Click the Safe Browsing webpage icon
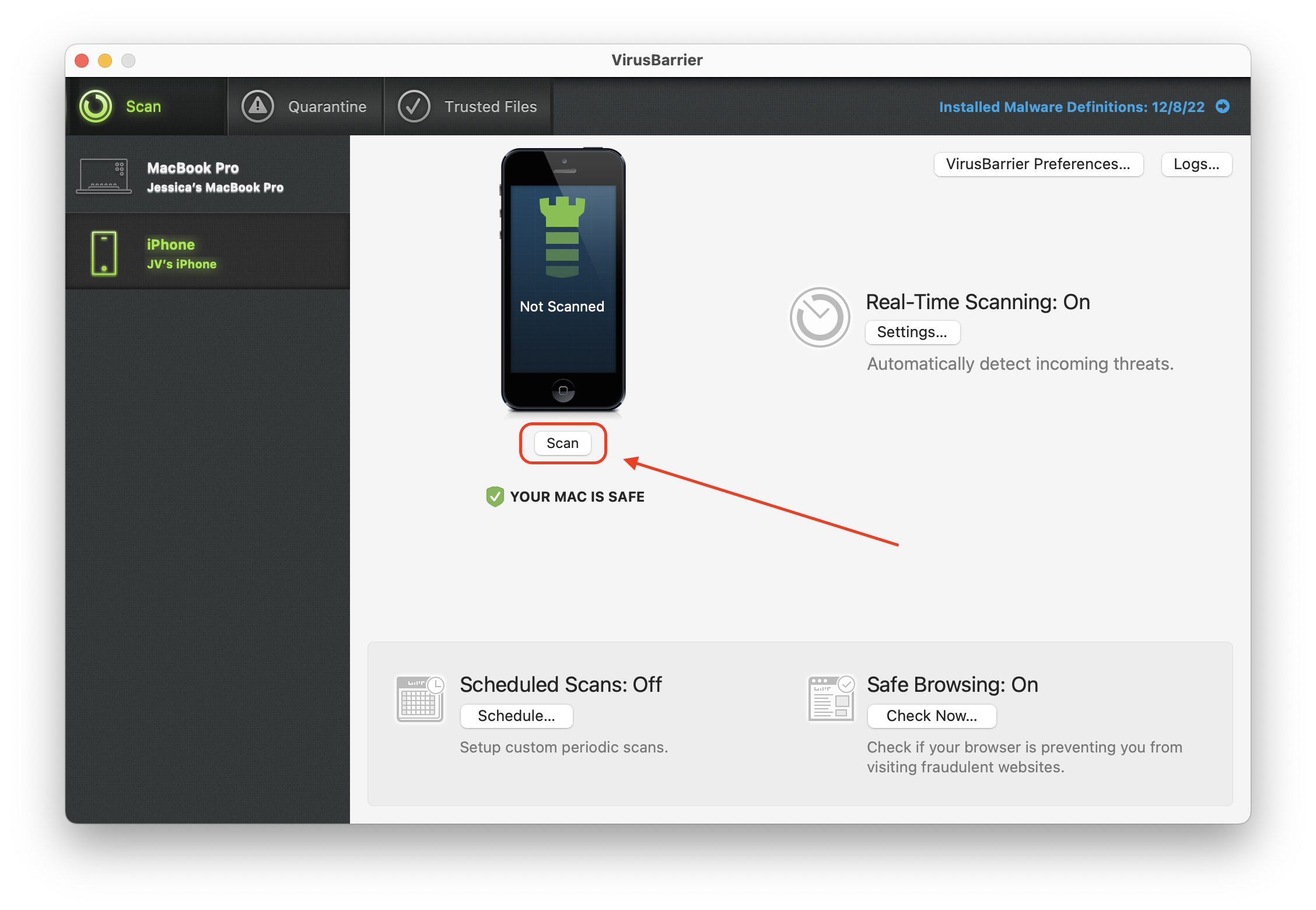 tap(831, 699)
